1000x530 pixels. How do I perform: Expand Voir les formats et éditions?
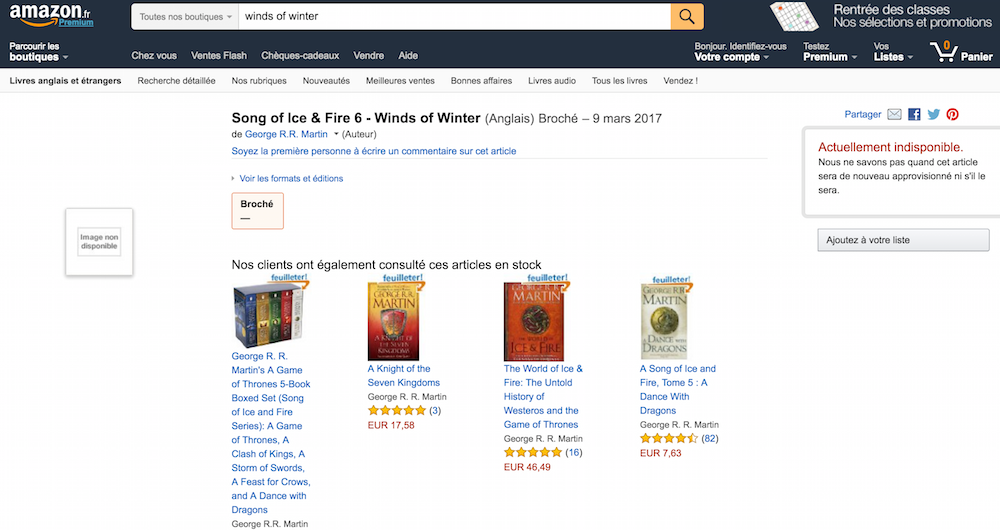pos(291,179)
